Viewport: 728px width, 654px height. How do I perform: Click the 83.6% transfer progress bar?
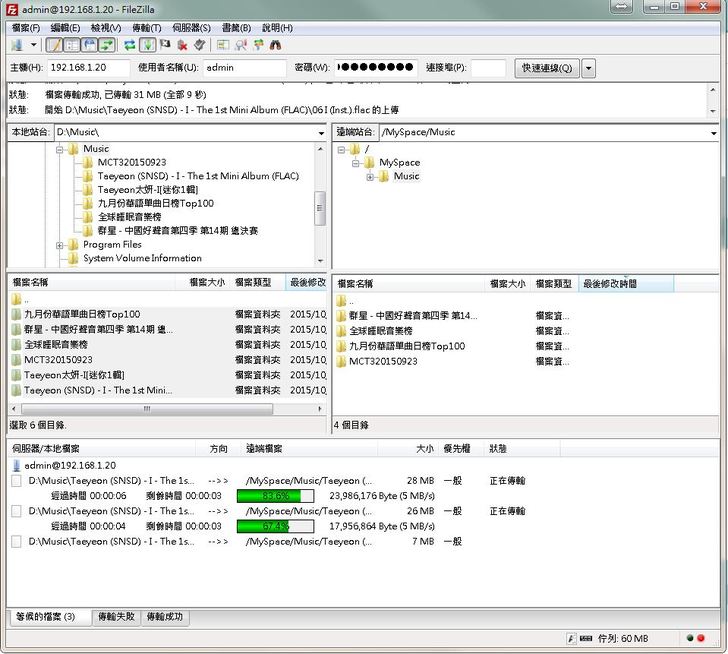point(275,495)
